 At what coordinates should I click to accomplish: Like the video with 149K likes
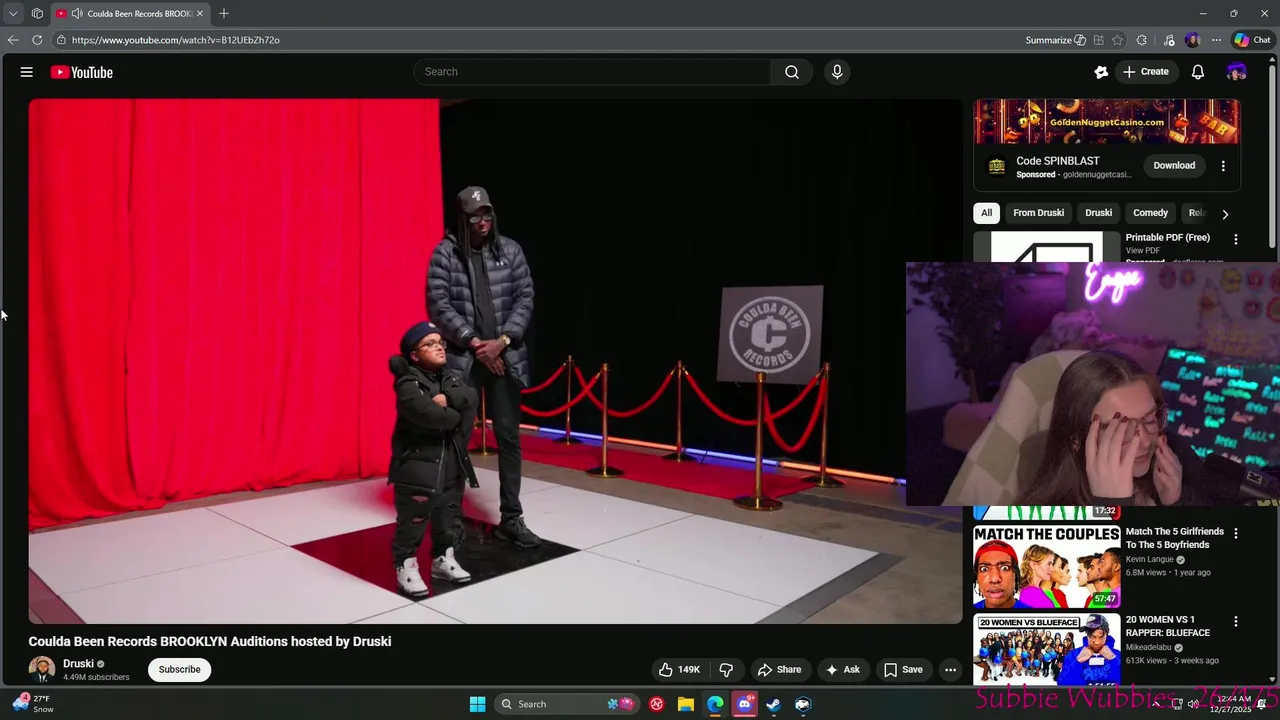(x=679, y=670)
